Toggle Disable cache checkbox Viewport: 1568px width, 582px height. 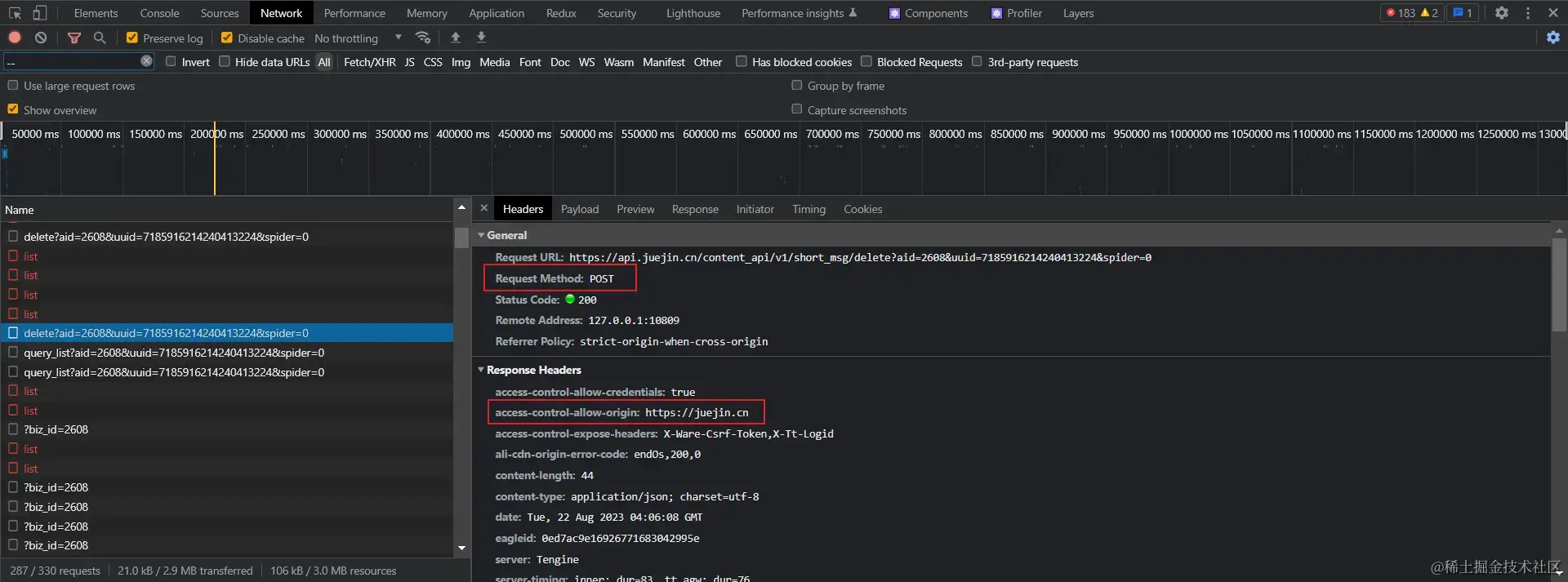tap(227, 38)
